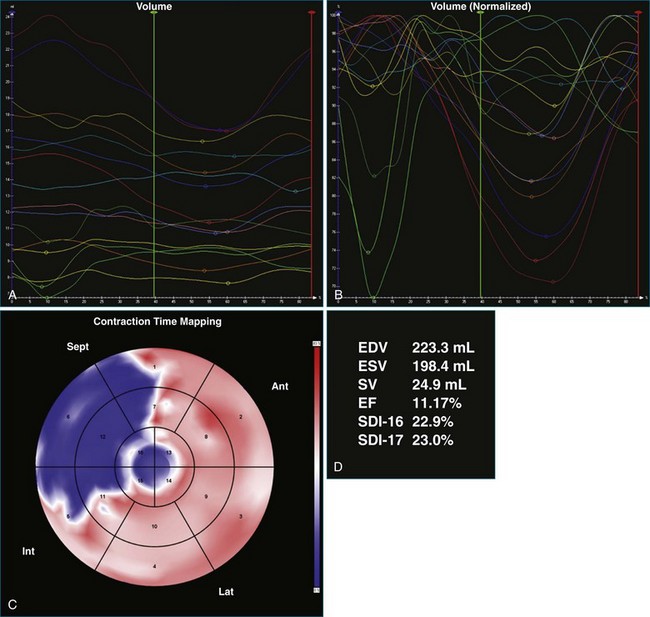
Task: Select apical segment 13 on the bullseye
Action: tap(168, 453)
